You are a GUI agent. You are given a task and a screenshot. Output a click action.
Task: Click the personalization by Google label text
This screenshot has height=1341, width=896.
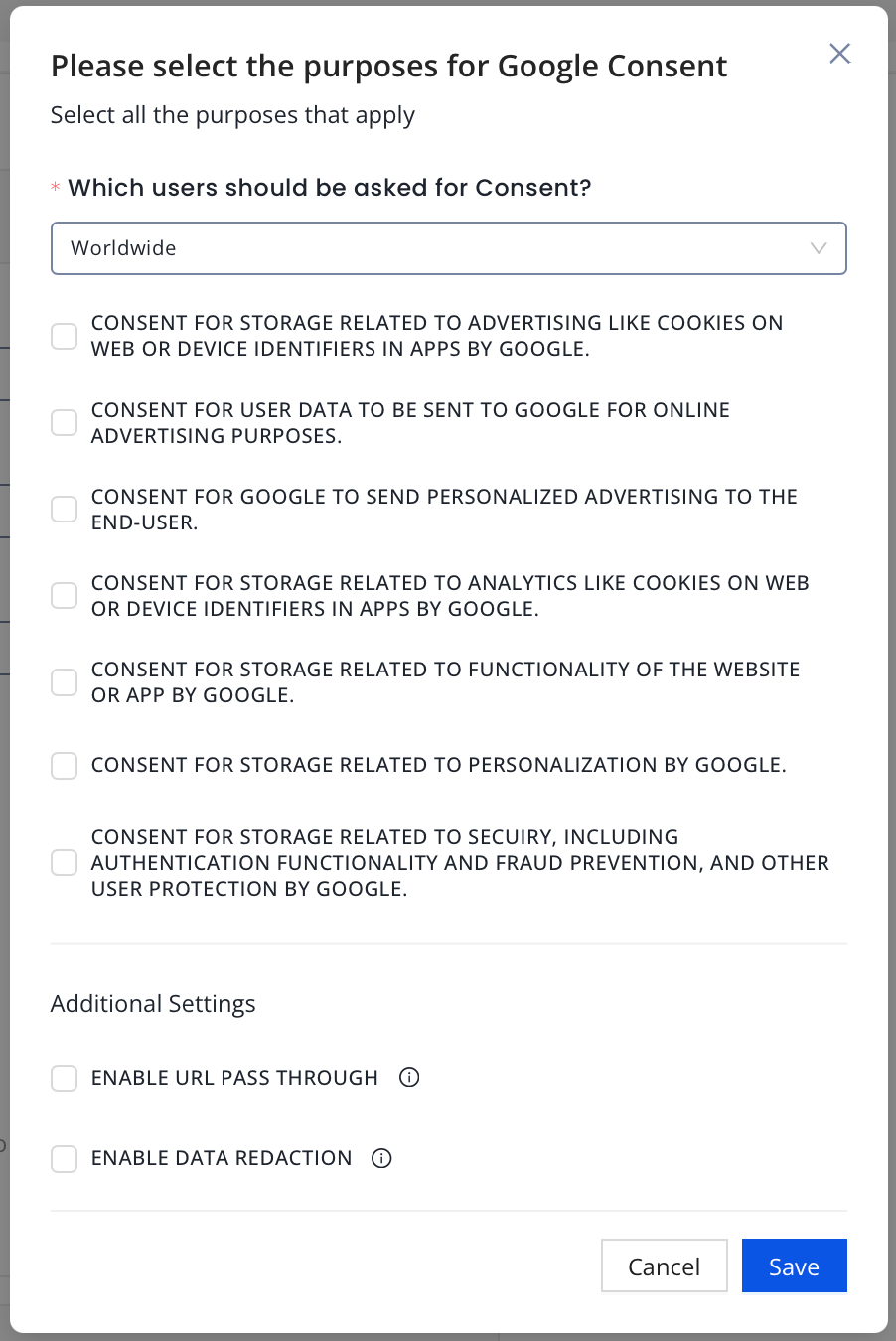[x=438, y=766]
